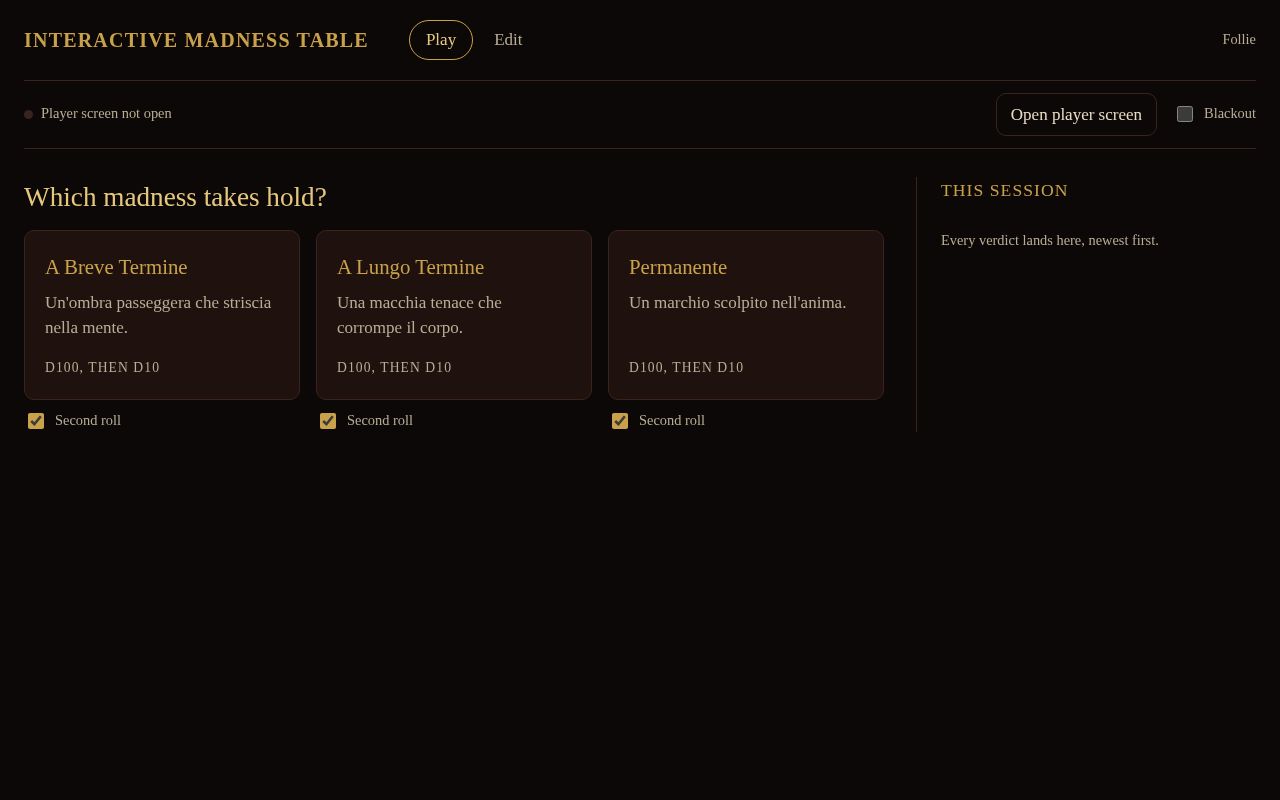The height and width of the screenshot is (800, 1280).
Task: Switch to the Edit tab
Action: (508, 40)
